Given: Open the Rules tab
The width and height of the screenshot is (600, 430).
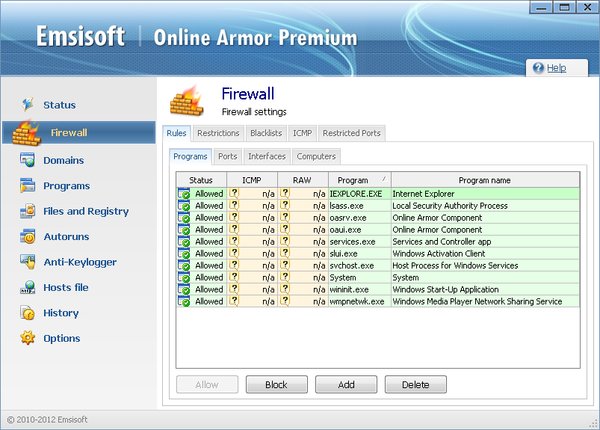Looking at the screenshot, I should click(x=176, y=133).
